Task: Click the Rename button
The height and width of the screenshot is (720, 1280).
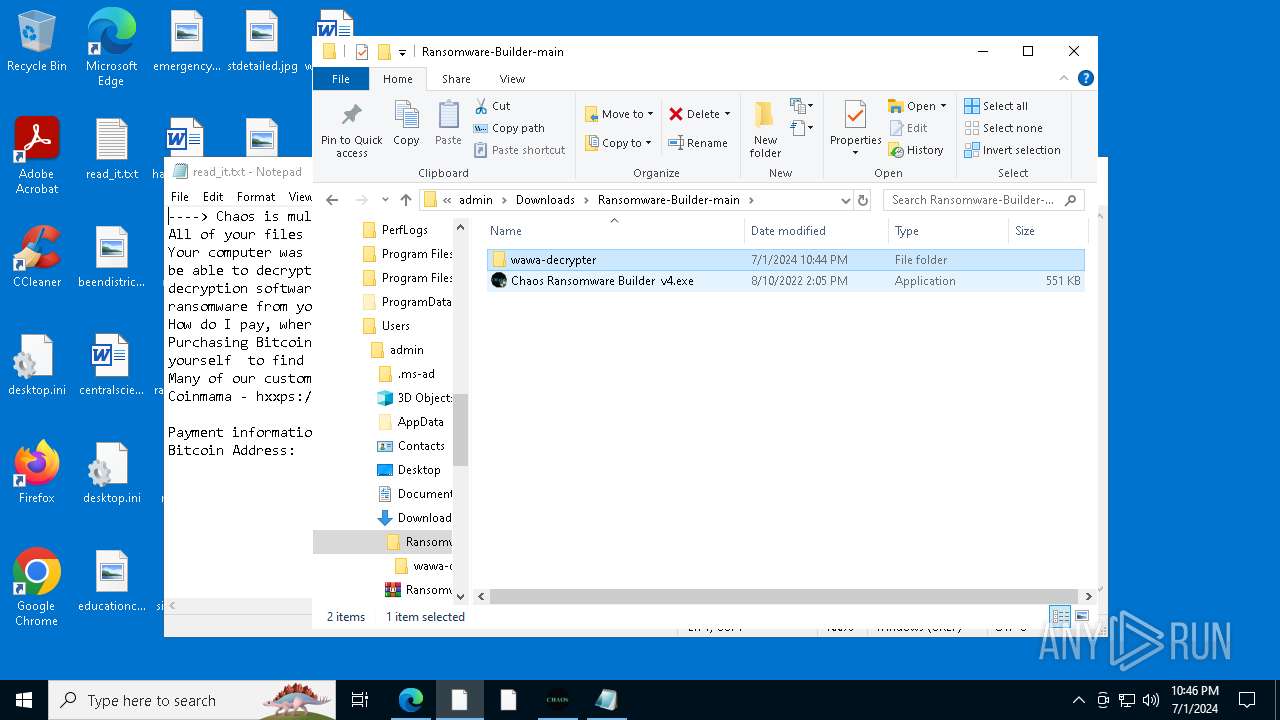Action: point(698,143)
